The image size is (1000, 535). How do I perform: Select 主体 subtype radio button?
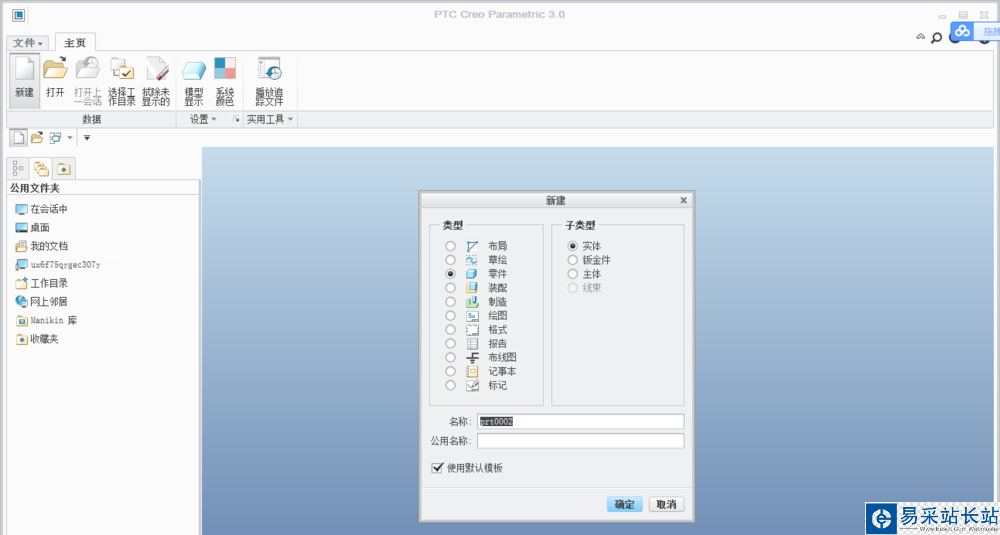pyautogui.click(x=572, y=274)
